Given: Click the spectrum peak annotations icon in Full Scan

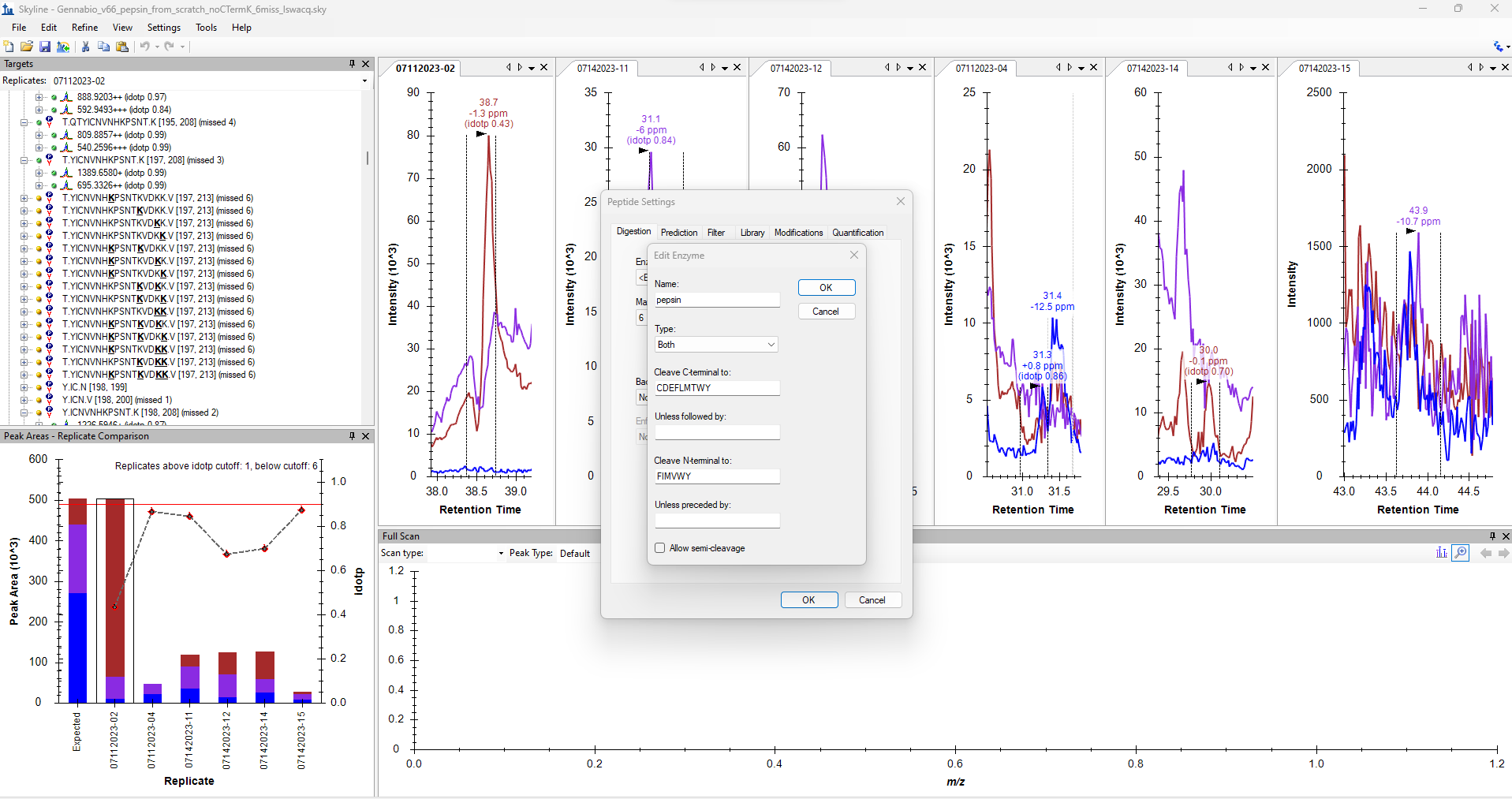Looking at the screenshot, I should point(1442,553).
